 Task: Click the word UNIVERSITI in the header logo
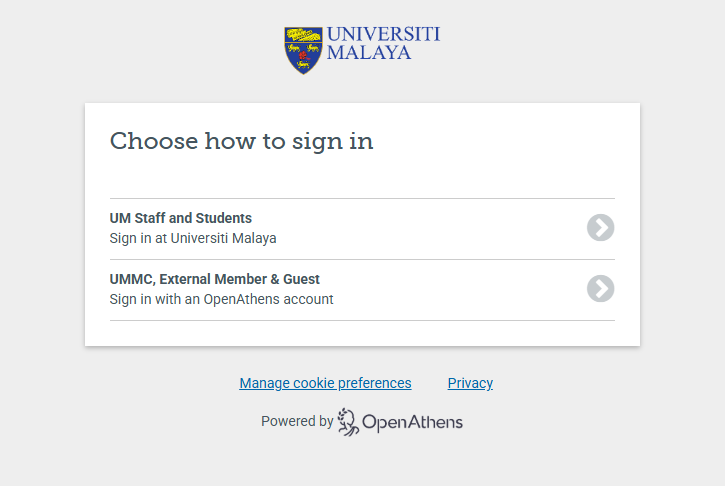pos(383,34)
